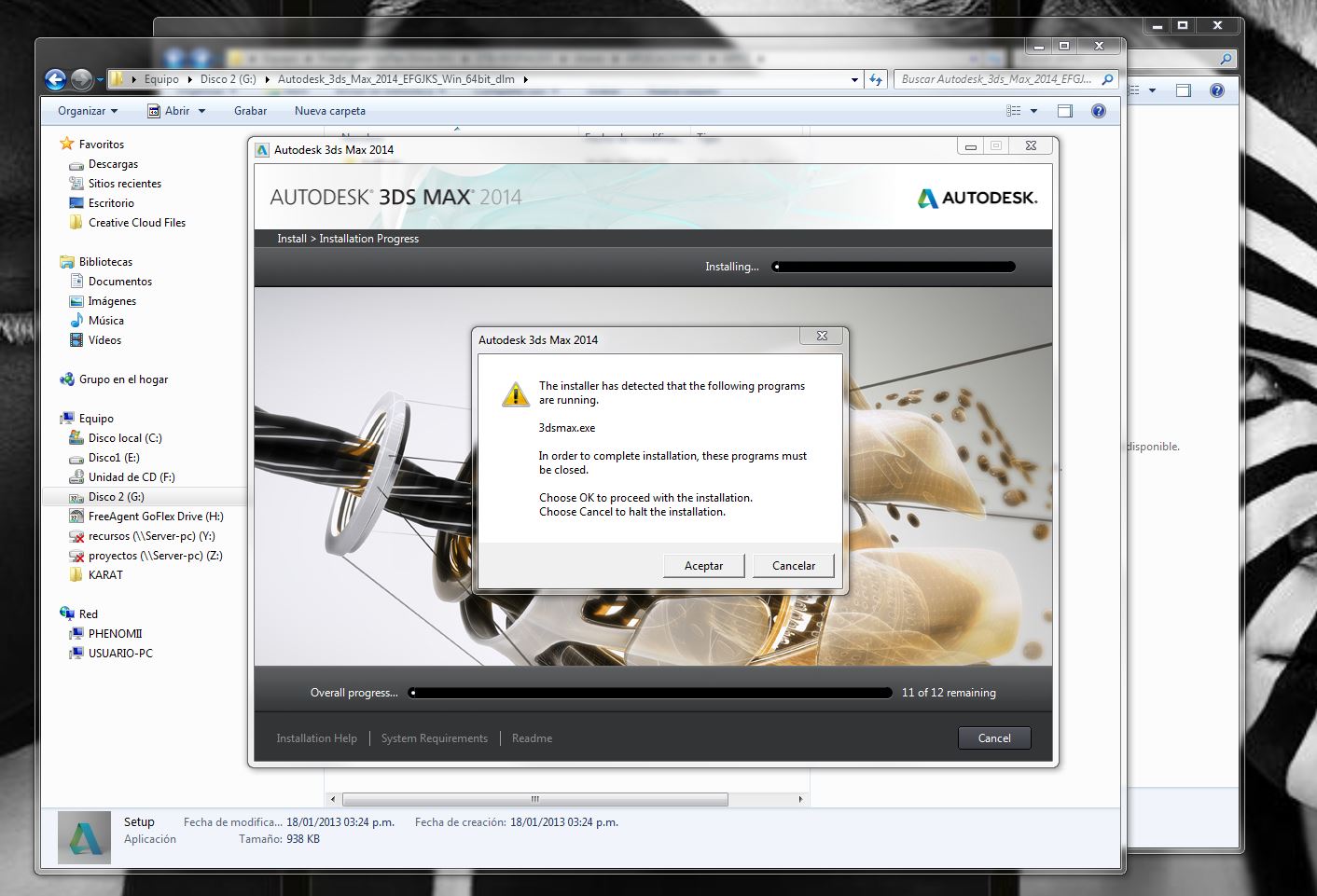Open PHENOMII network computer

point(115,634)
